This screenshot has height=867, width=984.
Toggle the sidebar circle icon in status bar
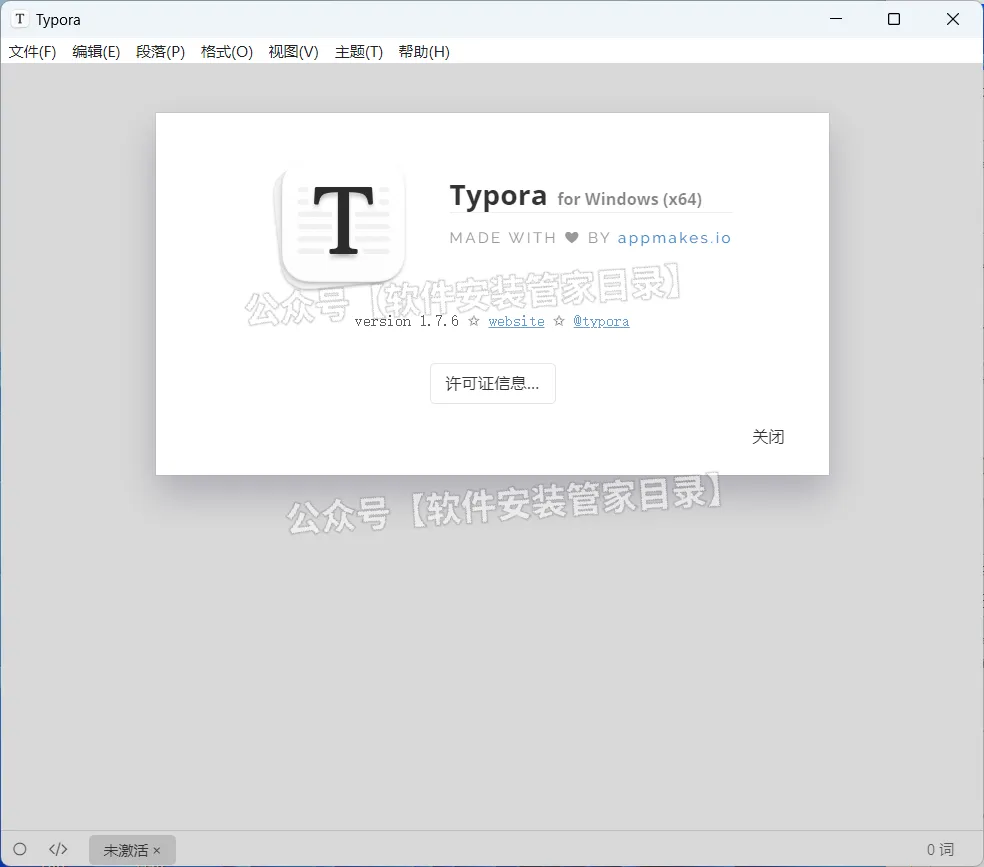coord(20,849)
